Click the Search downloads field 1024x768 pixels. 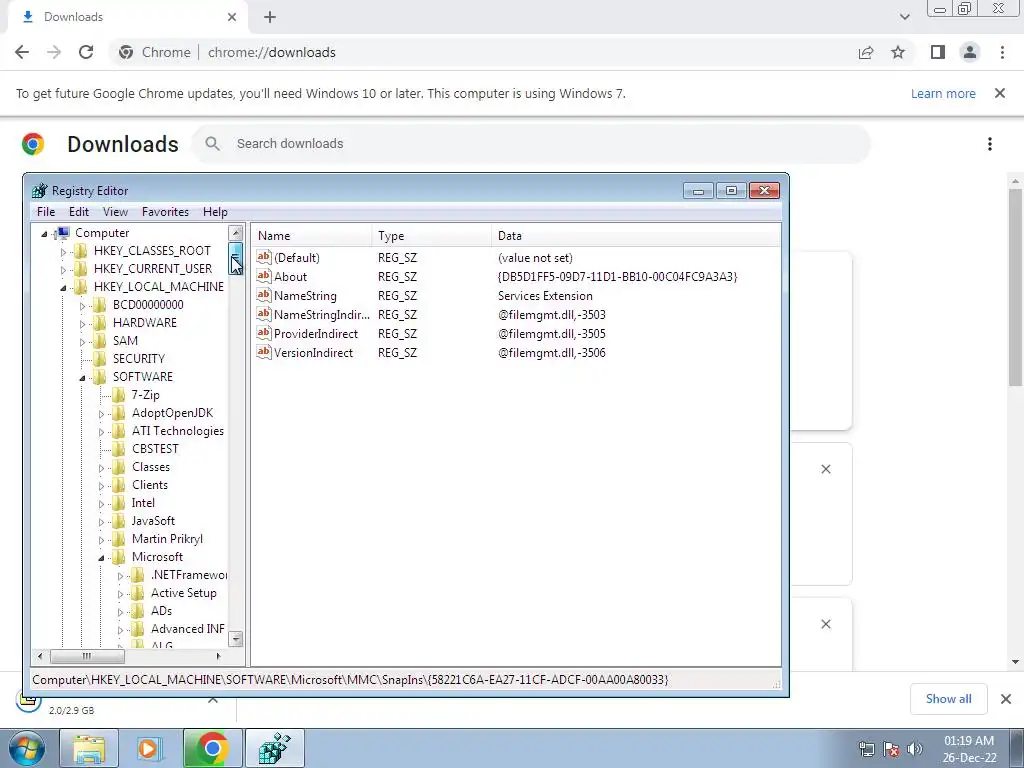click(531, 144)
